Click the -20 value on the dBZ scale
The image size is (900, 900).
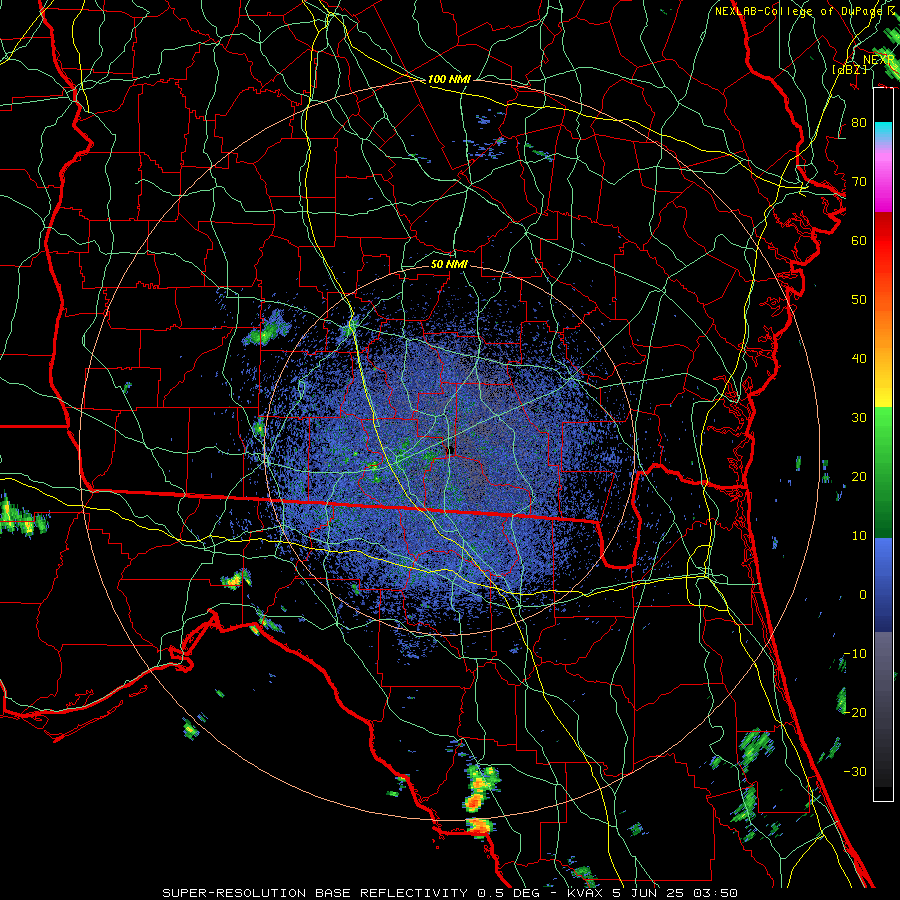click(855, 712)
